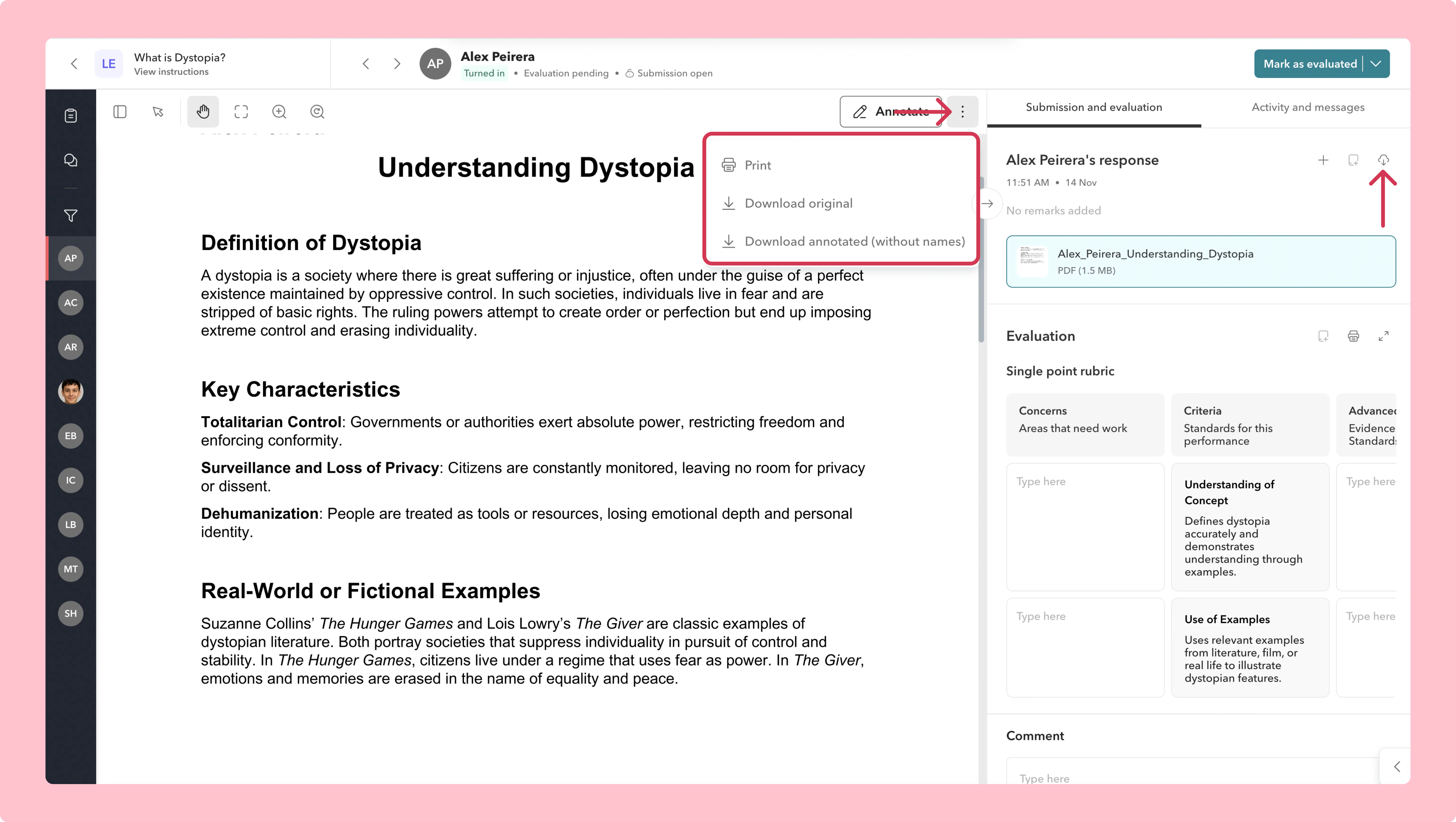Toggle fit-to-screen view
The width and height of the screenshot is (1456, 822).
241,111
